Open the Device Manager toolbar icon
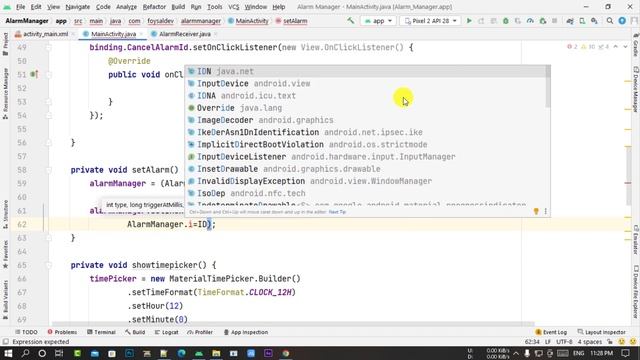Viewport: 640px width, 360px height. point(582,21)
